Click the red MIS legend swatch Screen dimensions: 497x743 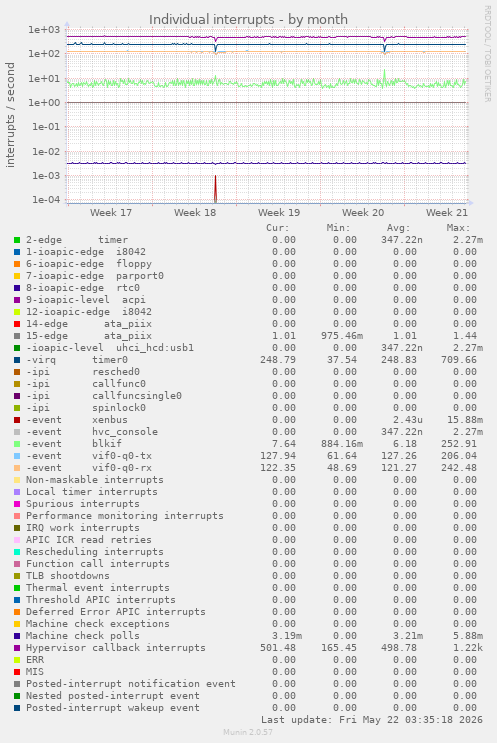tap(17, 672)
